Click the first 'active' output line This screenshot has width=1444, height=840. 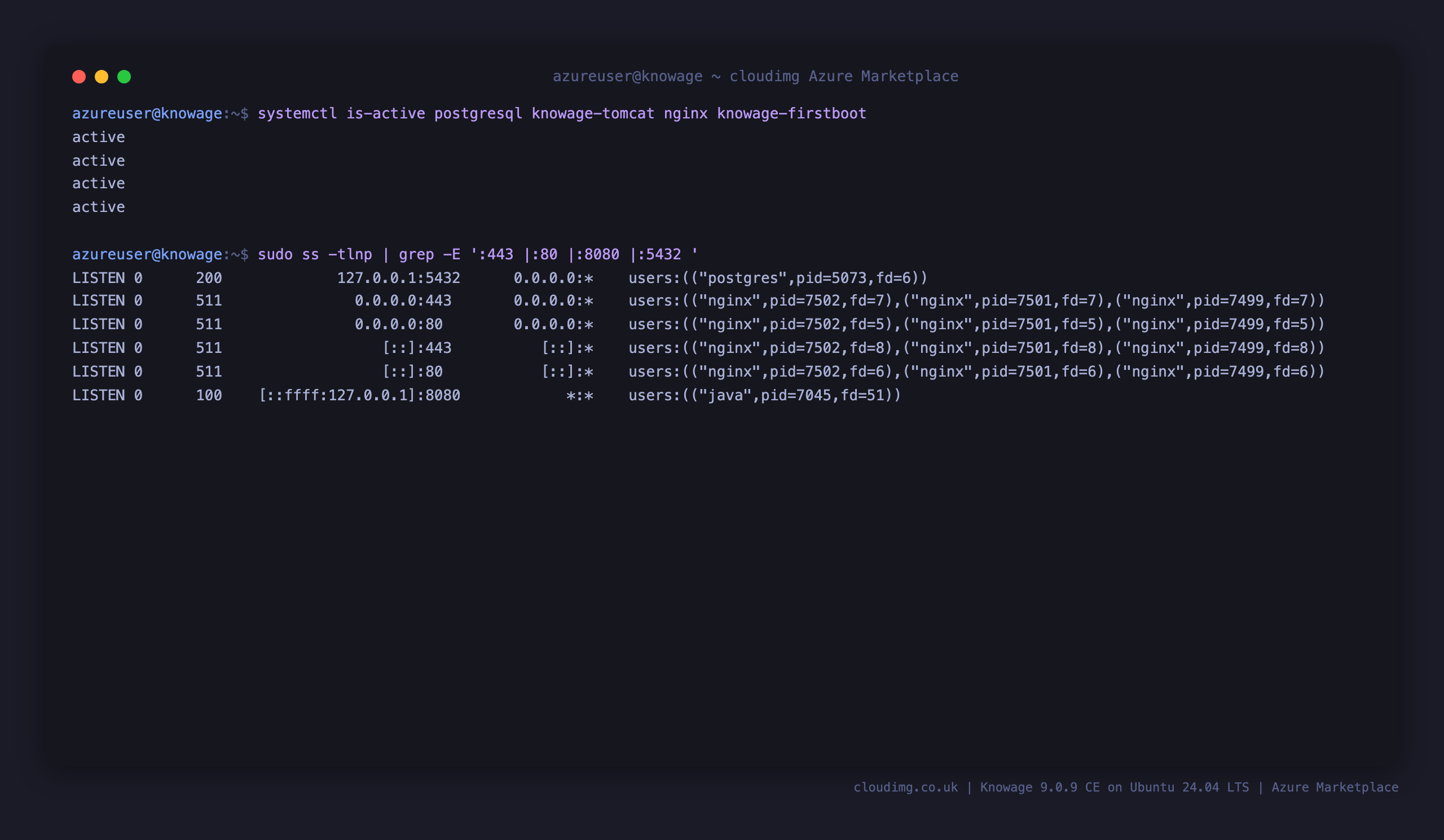click(x=99, y=137)
